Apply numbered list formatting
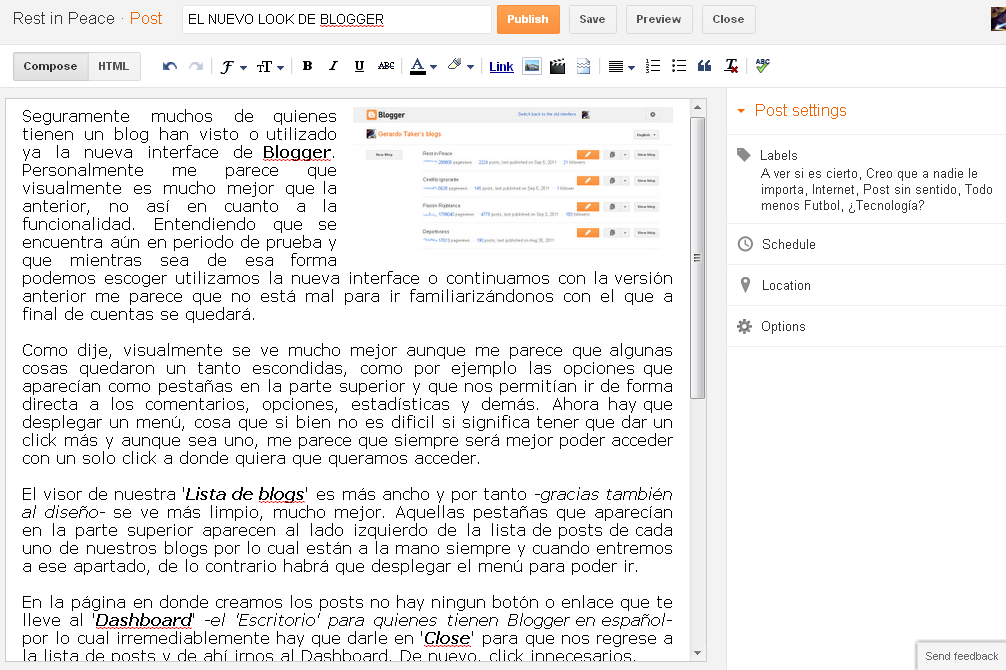The width and height of the screenshot is (1006, 670). pos(653,66)
